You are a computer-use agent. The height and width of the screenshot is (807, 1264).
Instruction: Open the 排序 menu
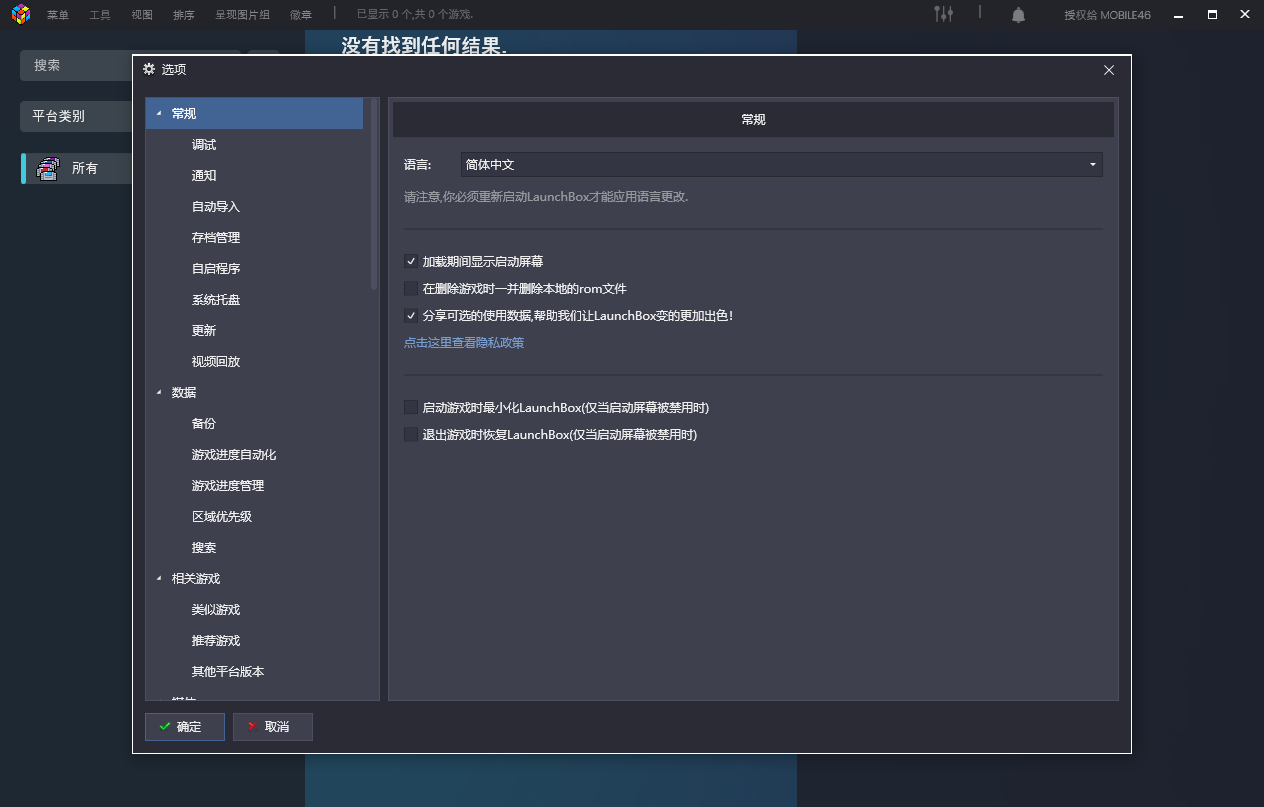point(184,15)
